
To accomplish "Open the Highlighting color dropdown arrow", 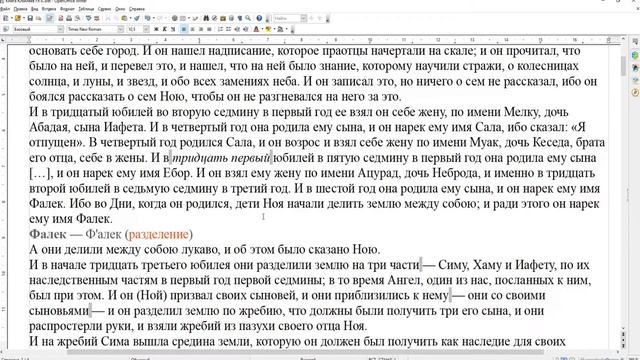I will point(274,29).
